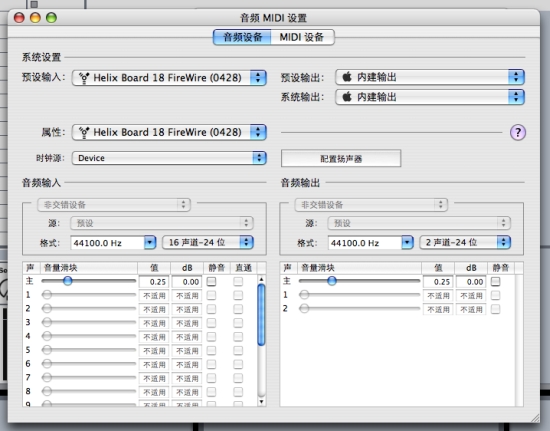The width and height of the screenshot is (550, 431).
Task: Open the 预设输出 内建输出 dropdown
Action: pyautogui.click(x=430, y=77)
